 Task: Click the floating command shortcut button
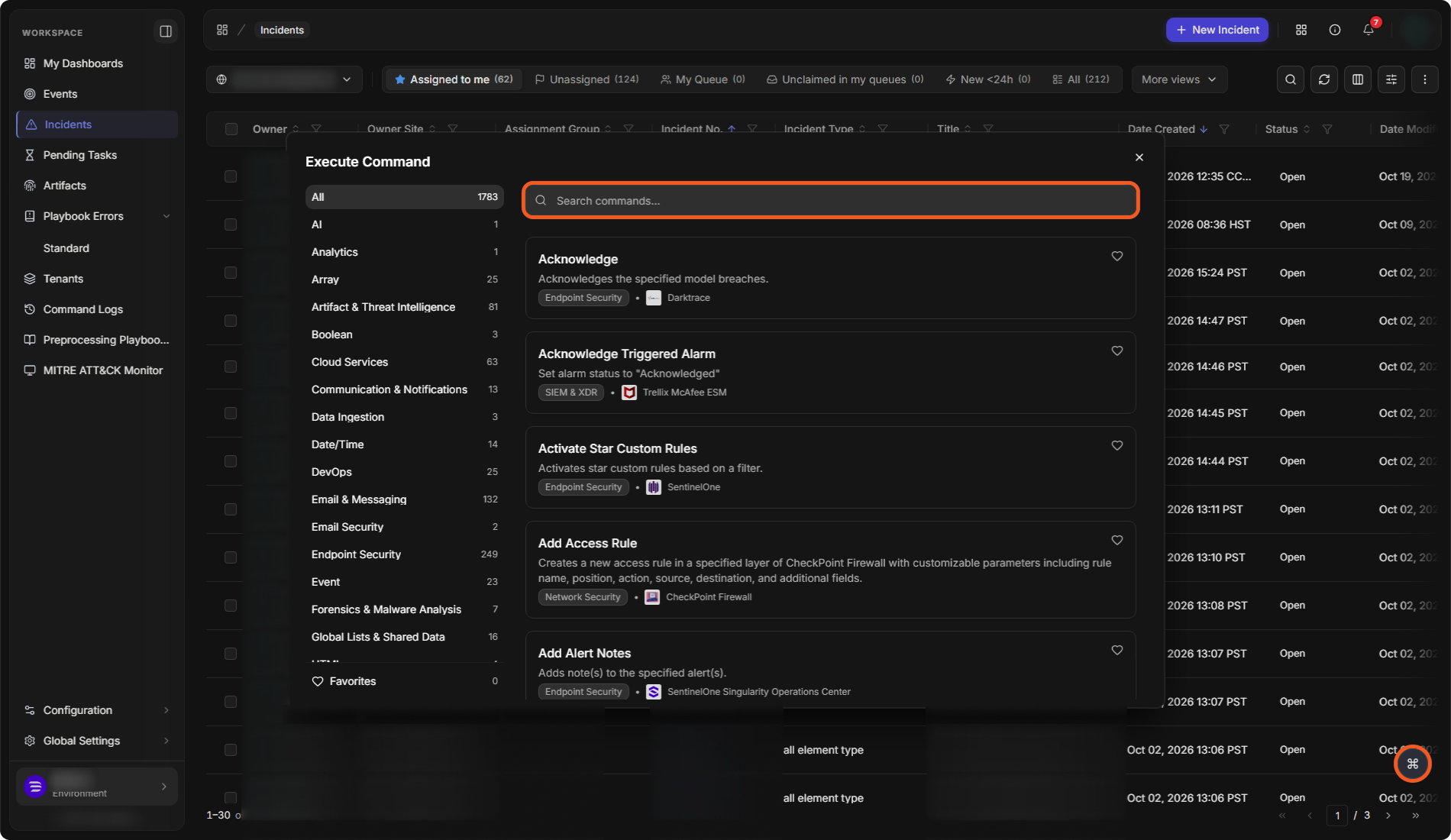[1412, 764]
